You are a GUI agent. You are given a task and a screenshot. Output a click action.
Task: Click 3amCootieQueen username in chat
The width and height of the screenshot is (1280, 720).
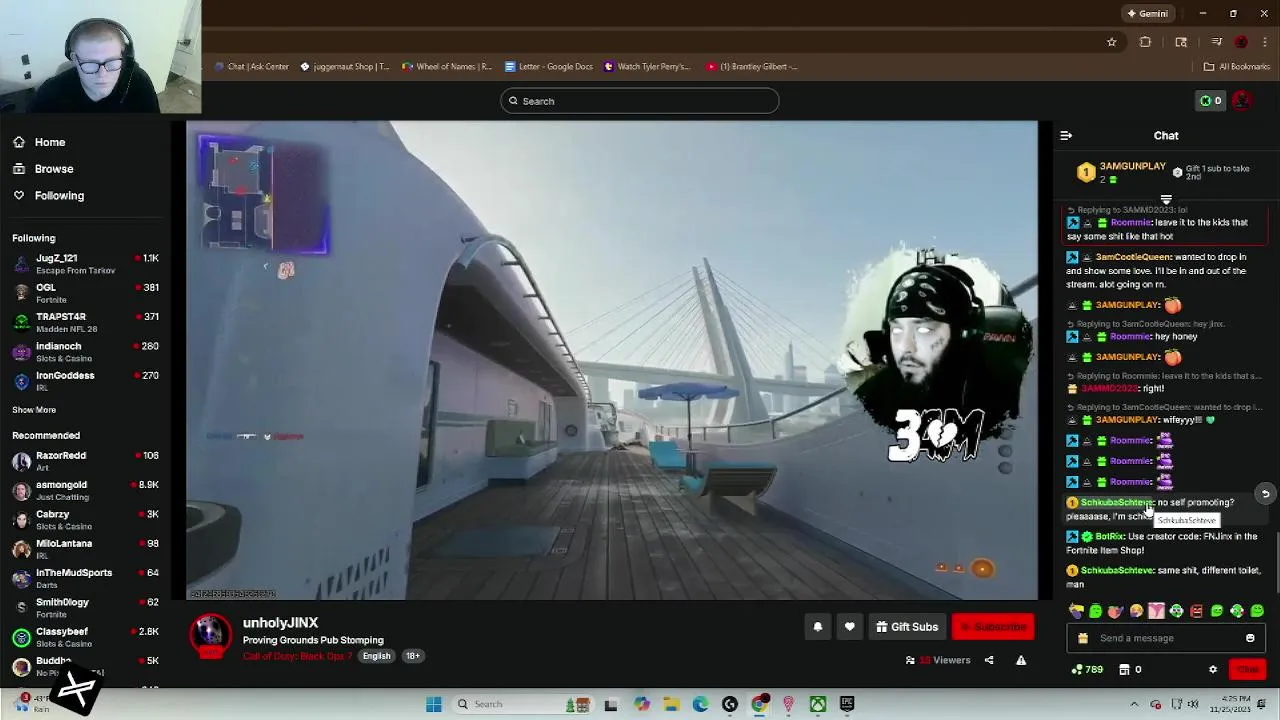(1133, 257)
